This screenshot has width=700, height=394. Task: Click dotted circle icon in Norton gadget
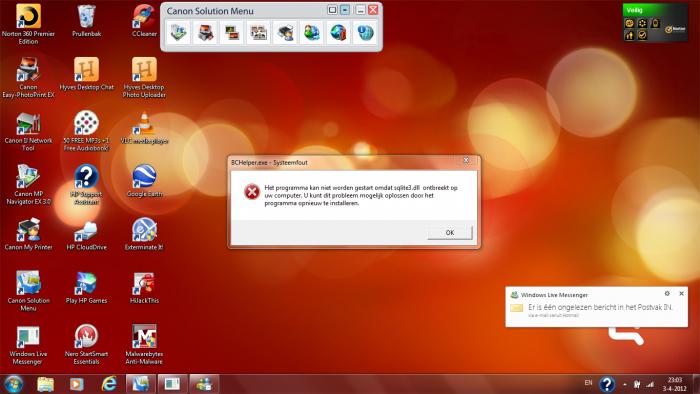642,23
